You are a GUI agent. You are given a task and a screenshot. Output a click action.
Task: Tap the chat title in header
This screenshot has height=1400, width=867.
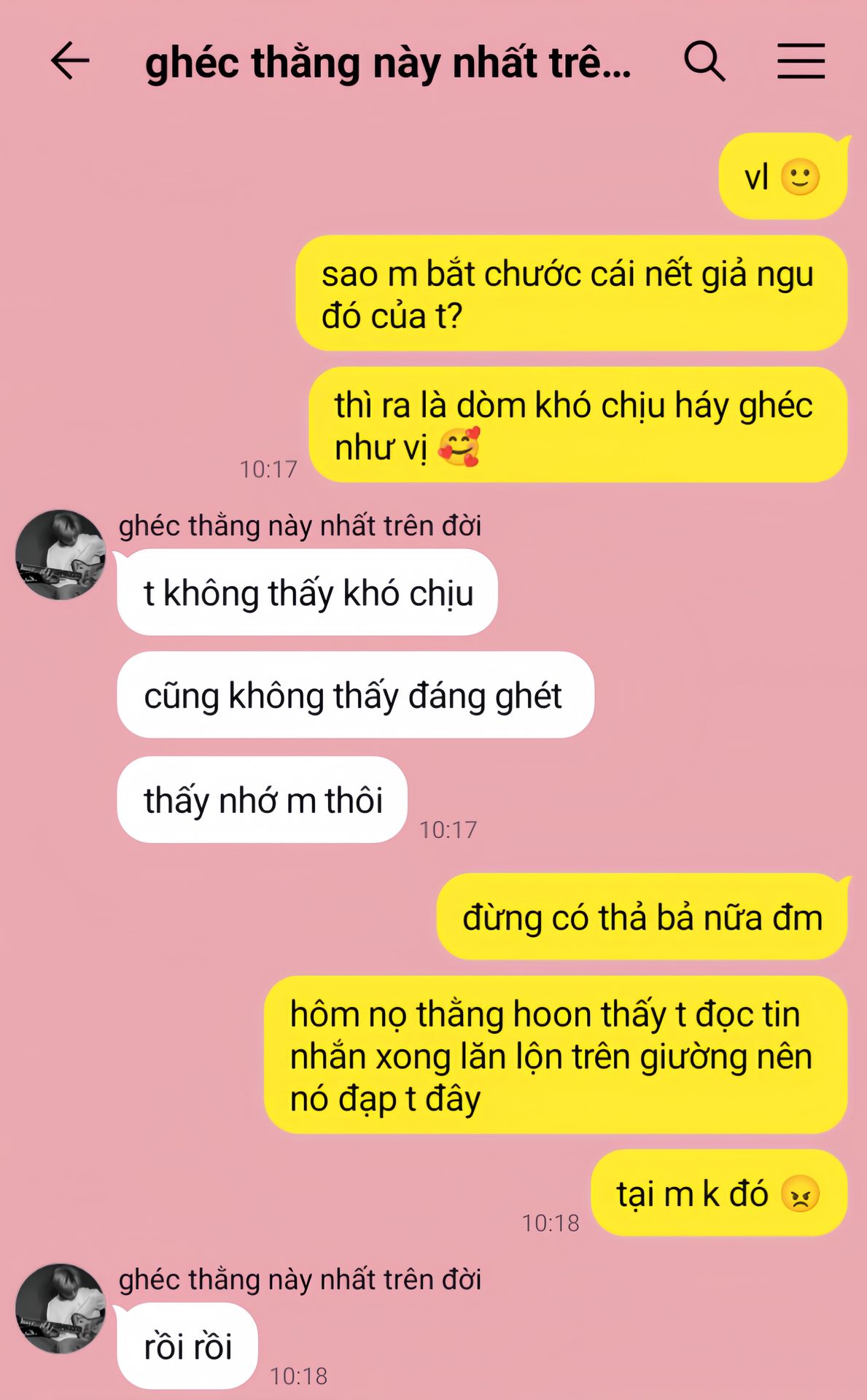tap(388, 63)
